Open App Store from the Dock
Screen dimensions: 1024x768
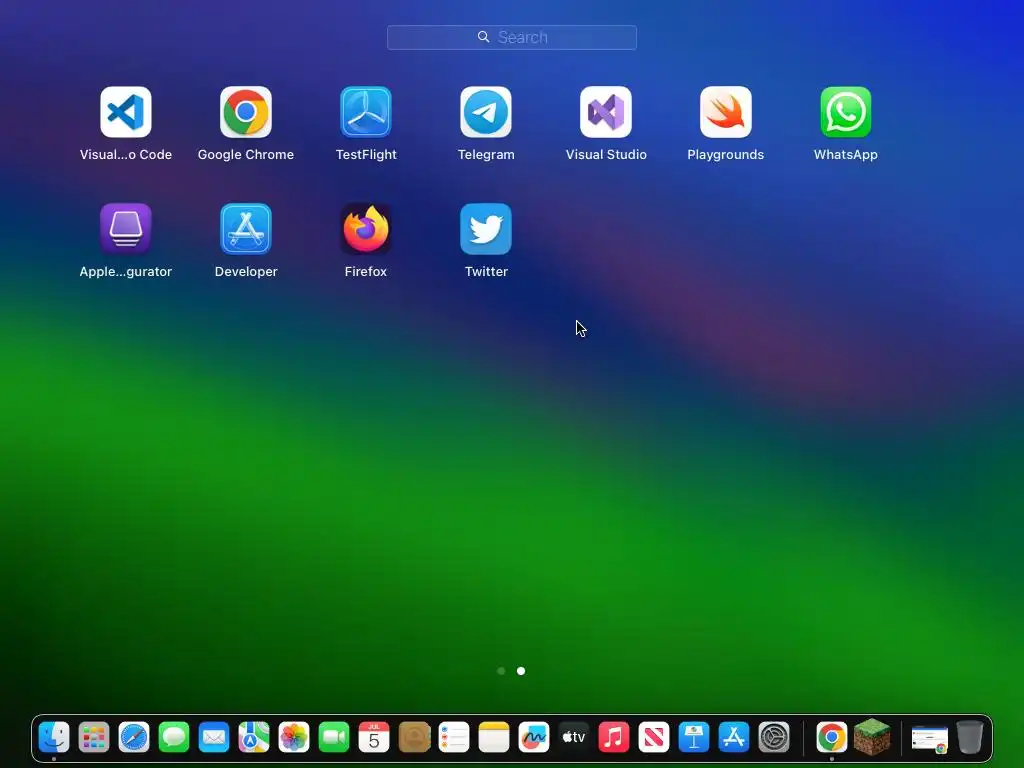pyautogui.click(x=734, y=737)
